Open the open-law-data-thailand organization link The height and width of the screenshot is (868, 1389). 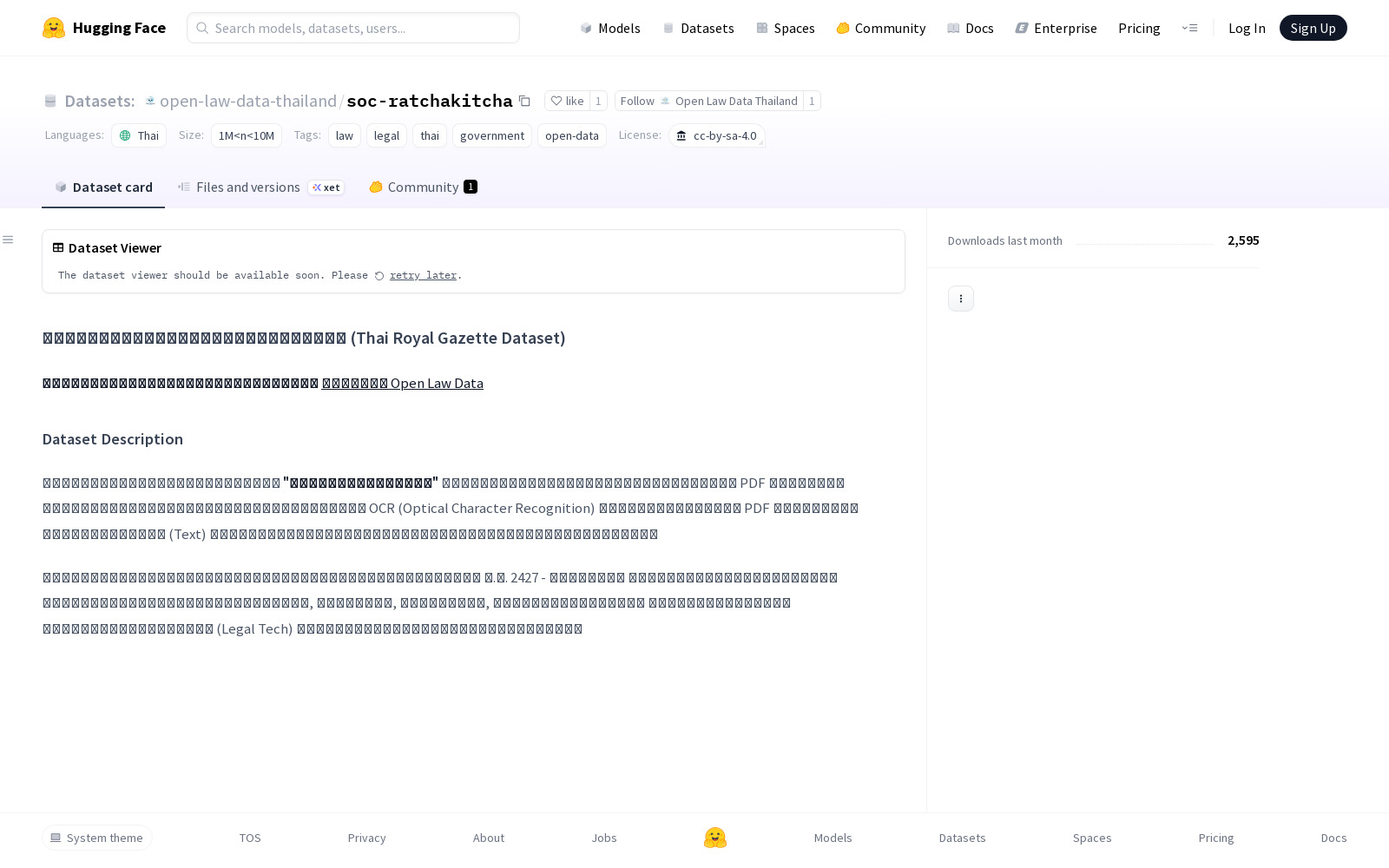[x=248, y=101]
